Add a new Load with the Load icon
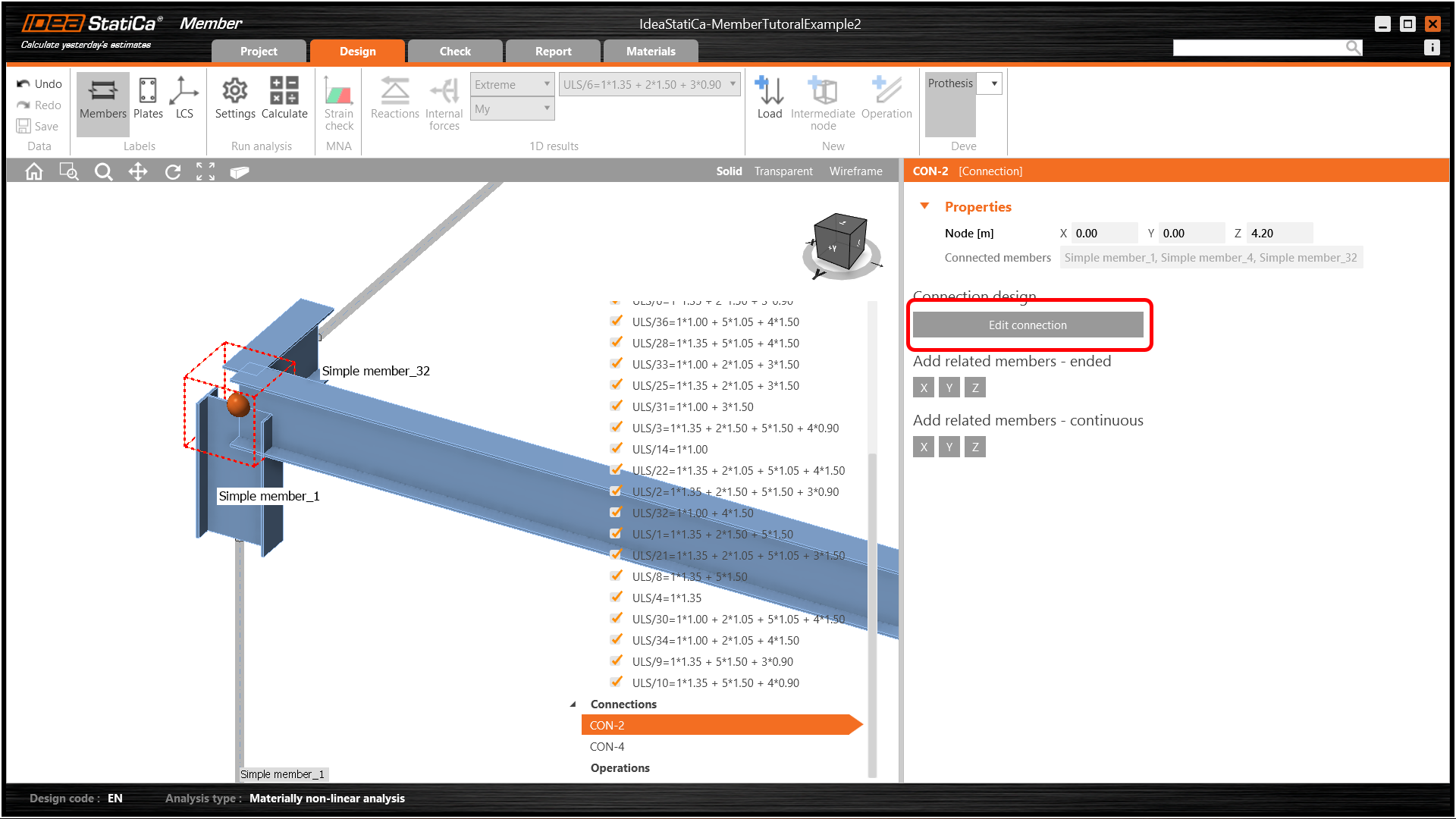Viewport: 1456px width, 819px height. (x=769, y=99)
